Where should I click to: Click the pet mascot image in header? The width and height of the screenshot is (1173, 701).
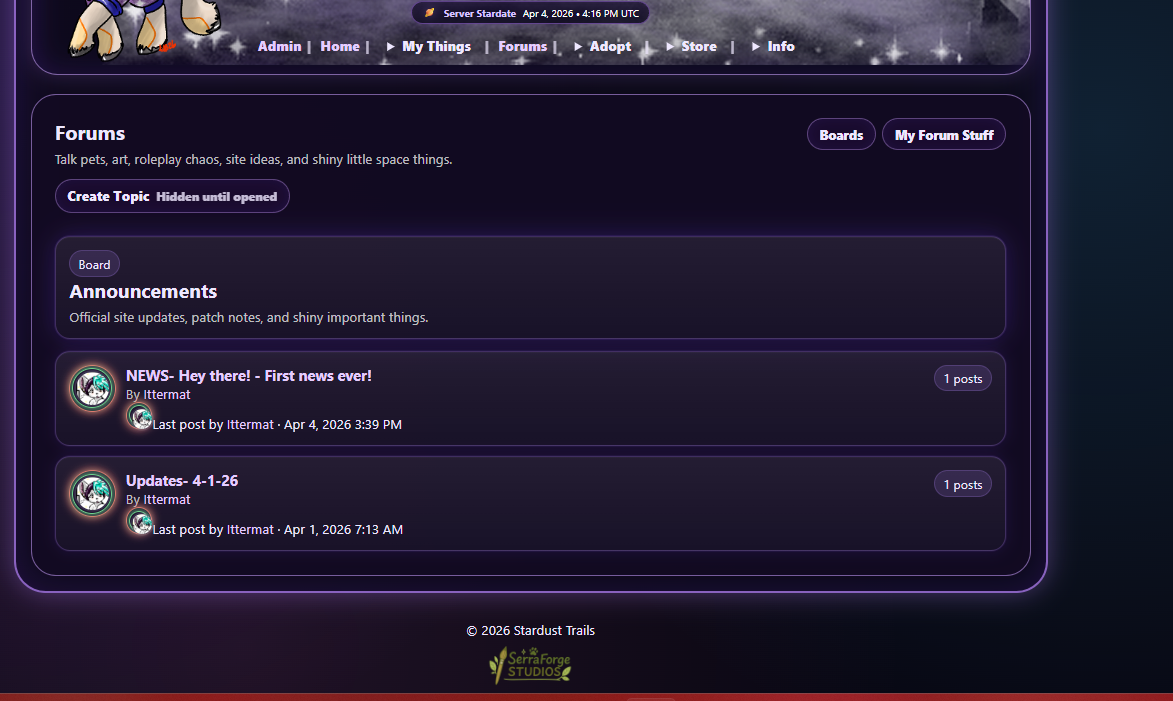[x=144, y=28]
